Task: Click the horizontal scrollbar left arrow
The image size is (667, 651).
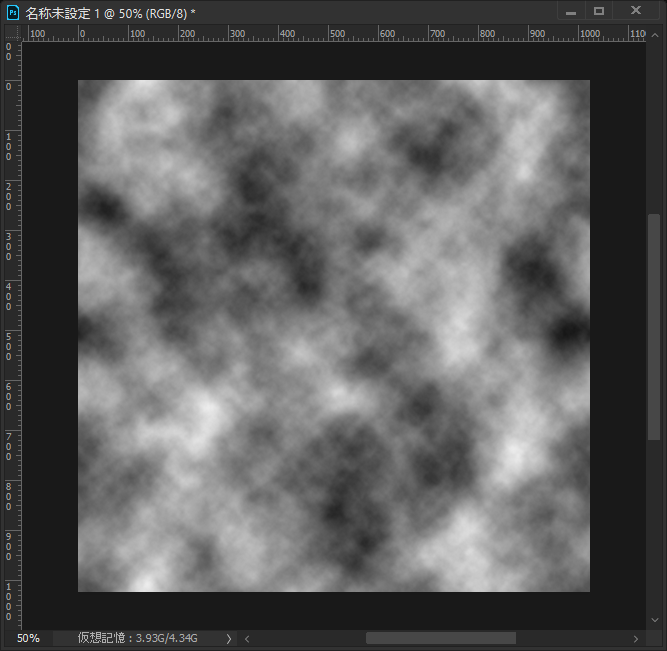Action: (247, 639)
